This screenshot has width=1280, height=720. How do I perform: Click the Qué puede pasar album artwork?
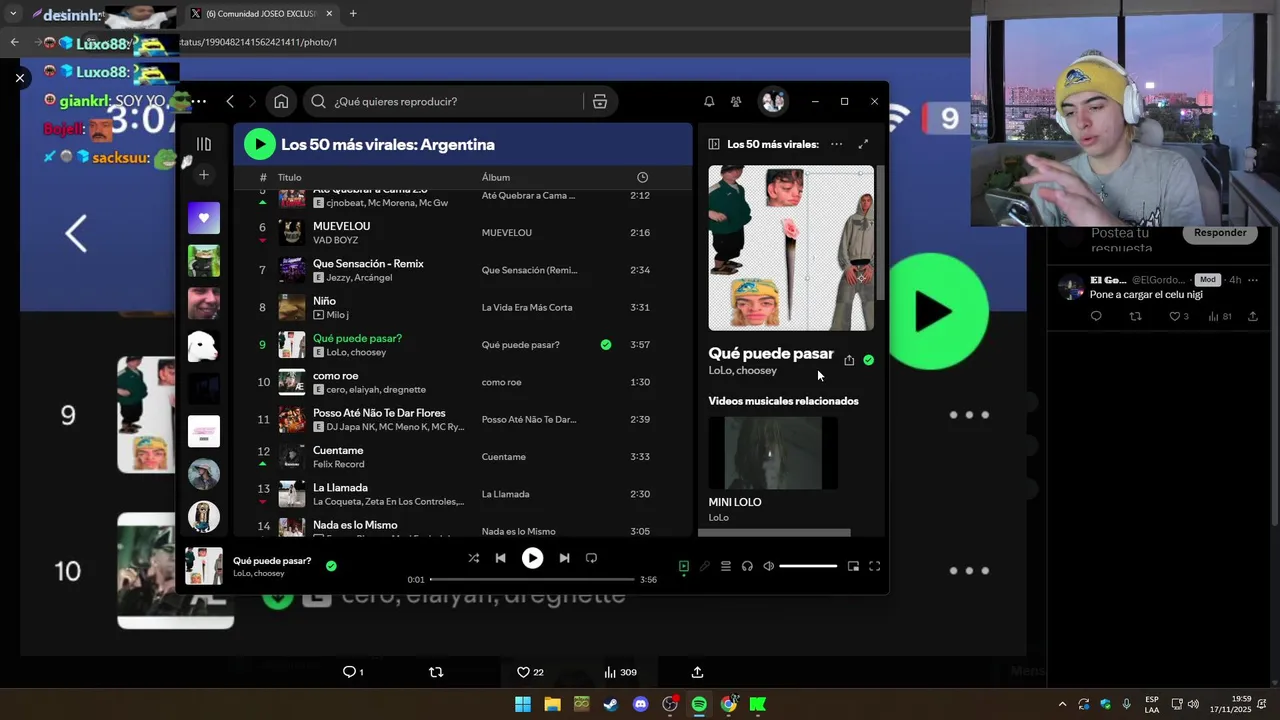(791, 248)
